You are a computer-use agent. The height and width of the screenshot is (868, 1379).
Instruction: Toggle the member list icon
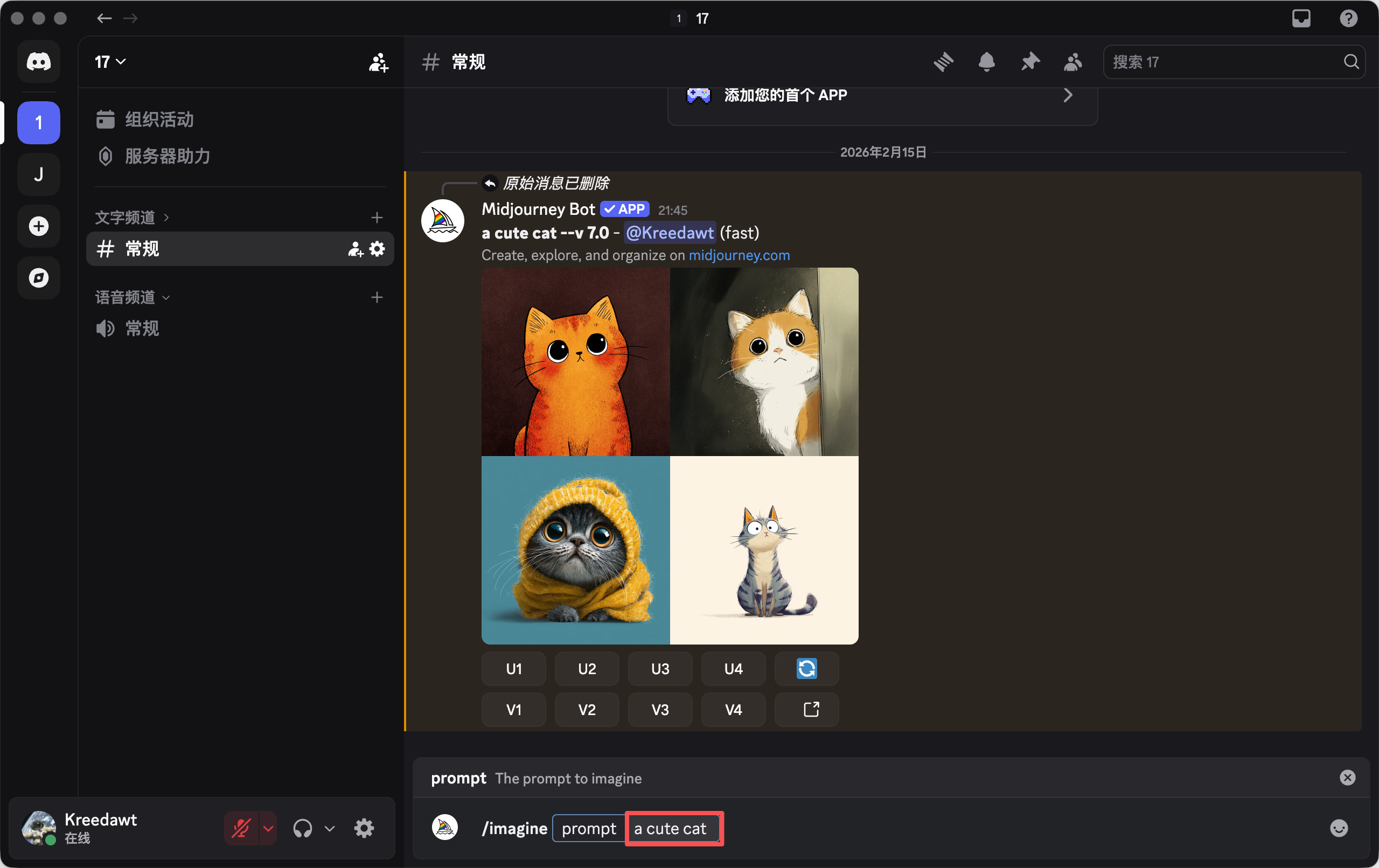1072,62
